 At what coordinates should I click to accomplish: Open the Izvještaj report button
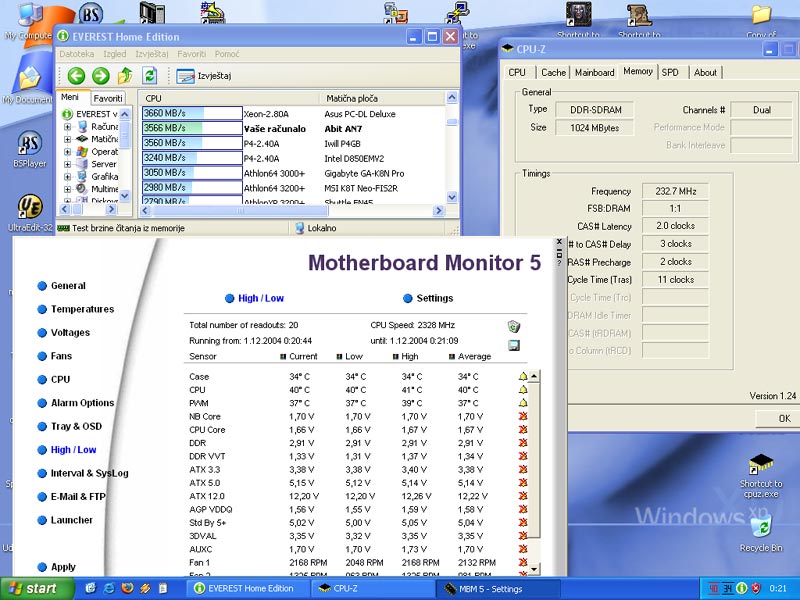(204, 76)
